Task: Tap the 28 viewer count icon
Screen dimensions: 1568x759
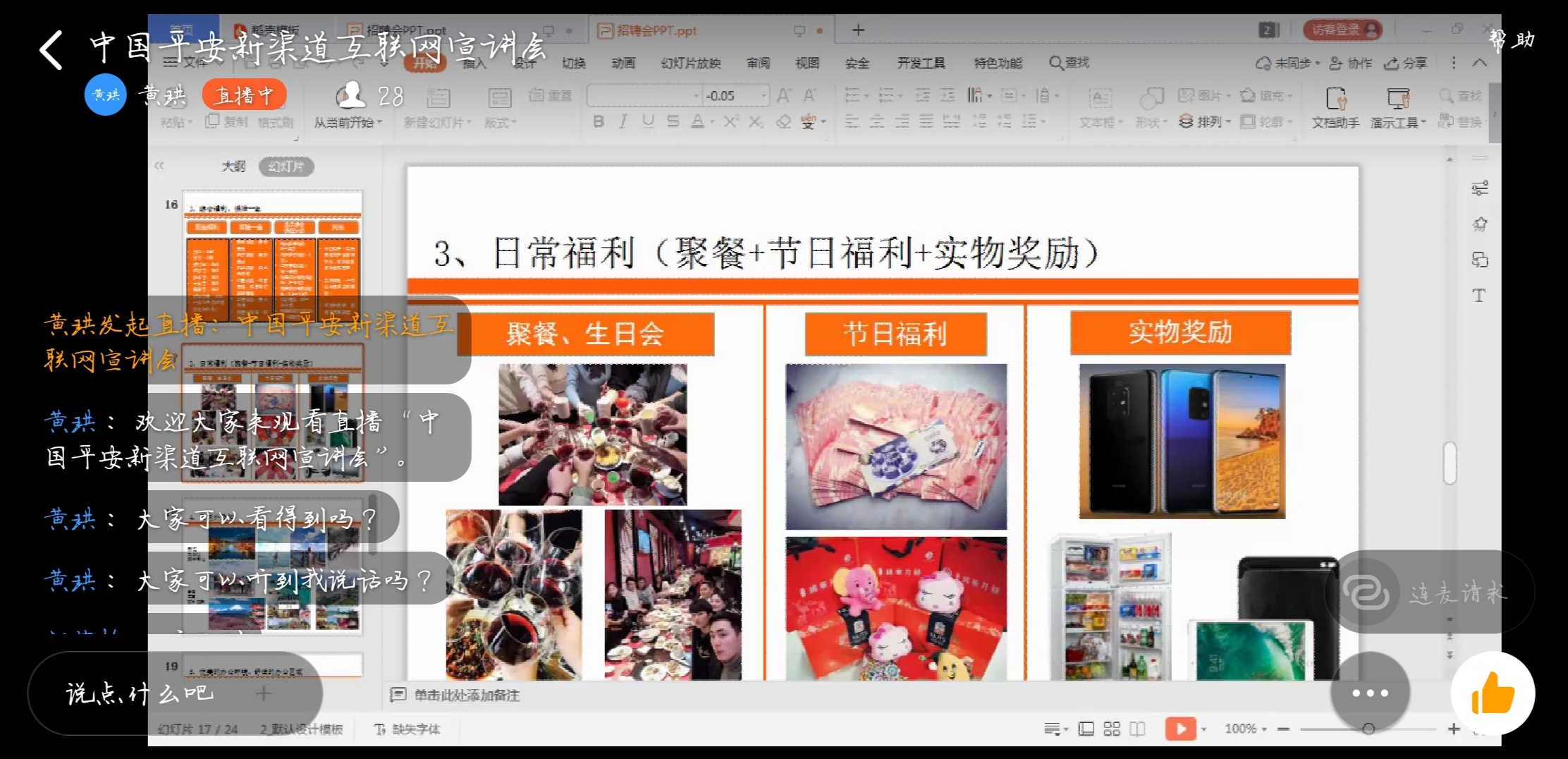Action: pyautogui.click(x=351, y=95)
